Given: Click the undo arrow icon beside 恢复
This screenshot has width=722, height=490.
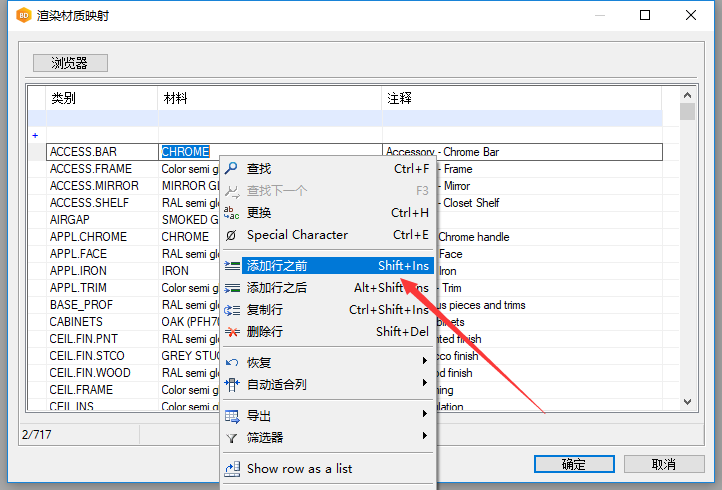Looking at the screenshot, I should pos(232,363).
